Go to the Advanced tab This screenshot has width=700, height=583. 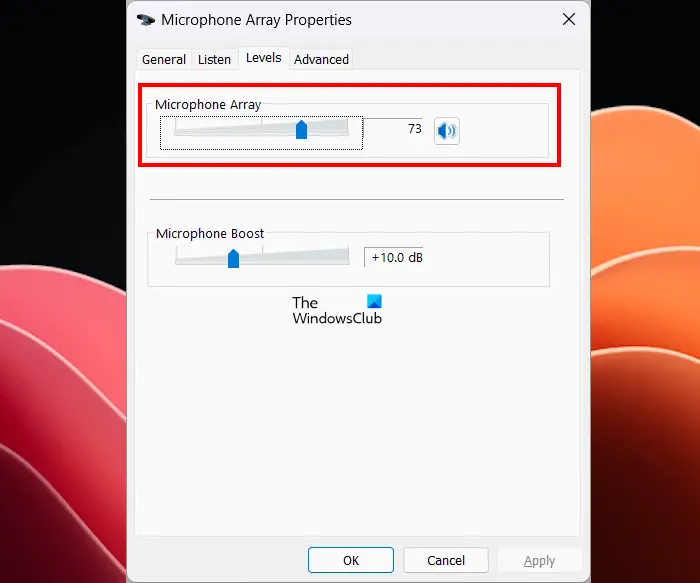[321, 59]
